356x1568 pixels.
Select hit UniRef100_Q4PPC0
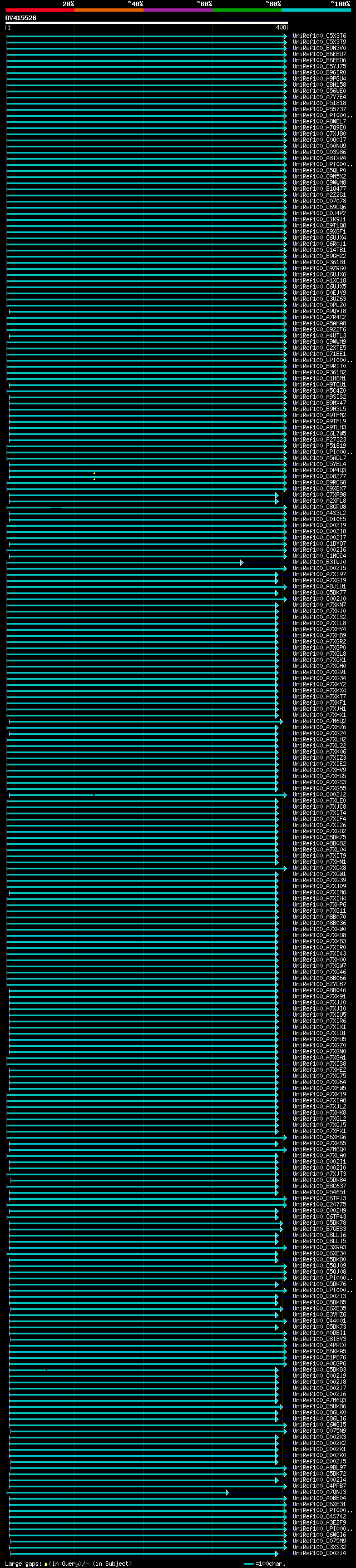[x=319, y=1345]
